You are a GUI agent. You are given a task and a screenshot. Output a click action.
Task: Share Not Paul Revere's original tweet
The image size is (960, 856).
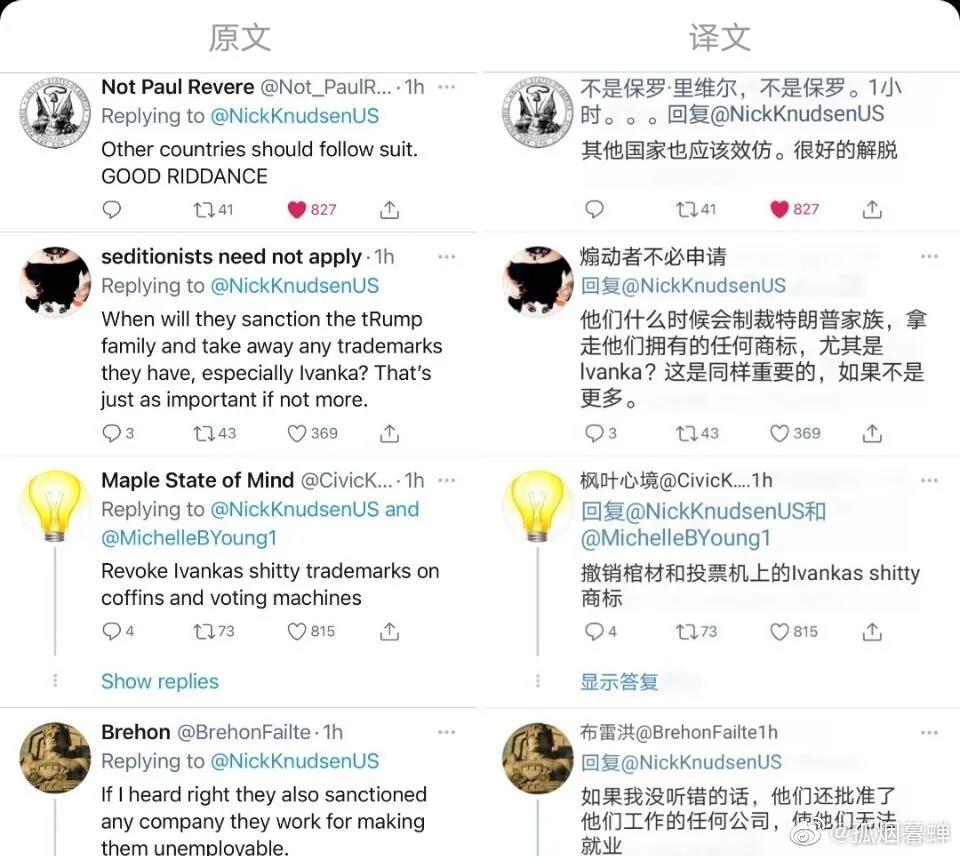coord(389,209)
